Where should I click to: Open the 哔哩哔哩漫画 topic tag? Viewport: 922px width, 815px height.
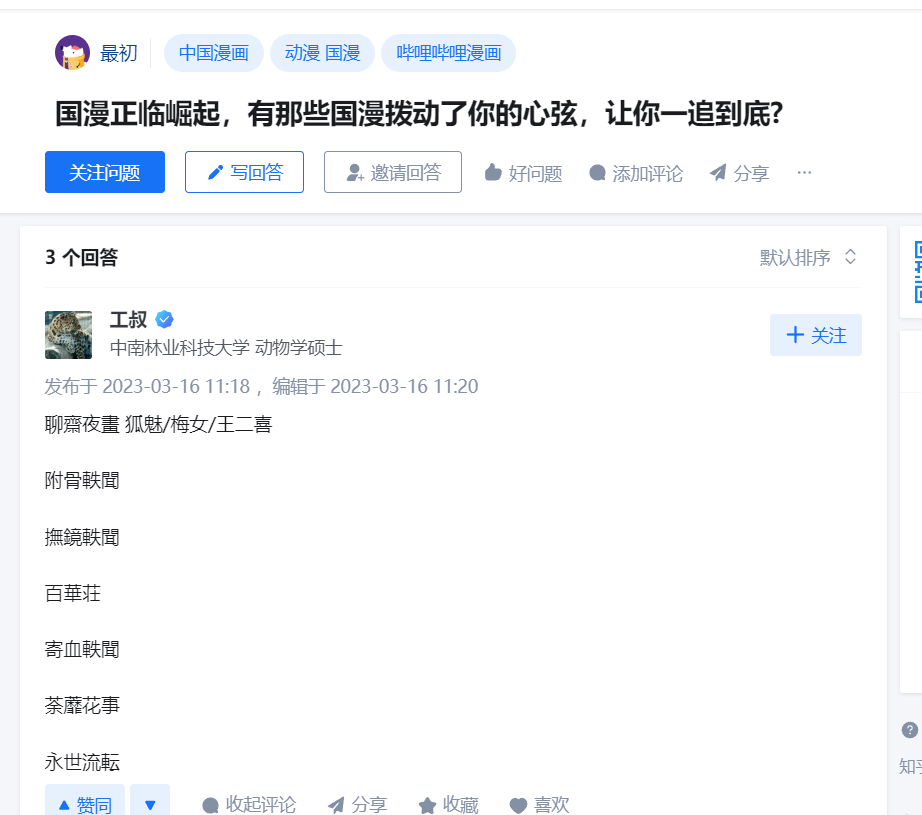tap(449, 53)
